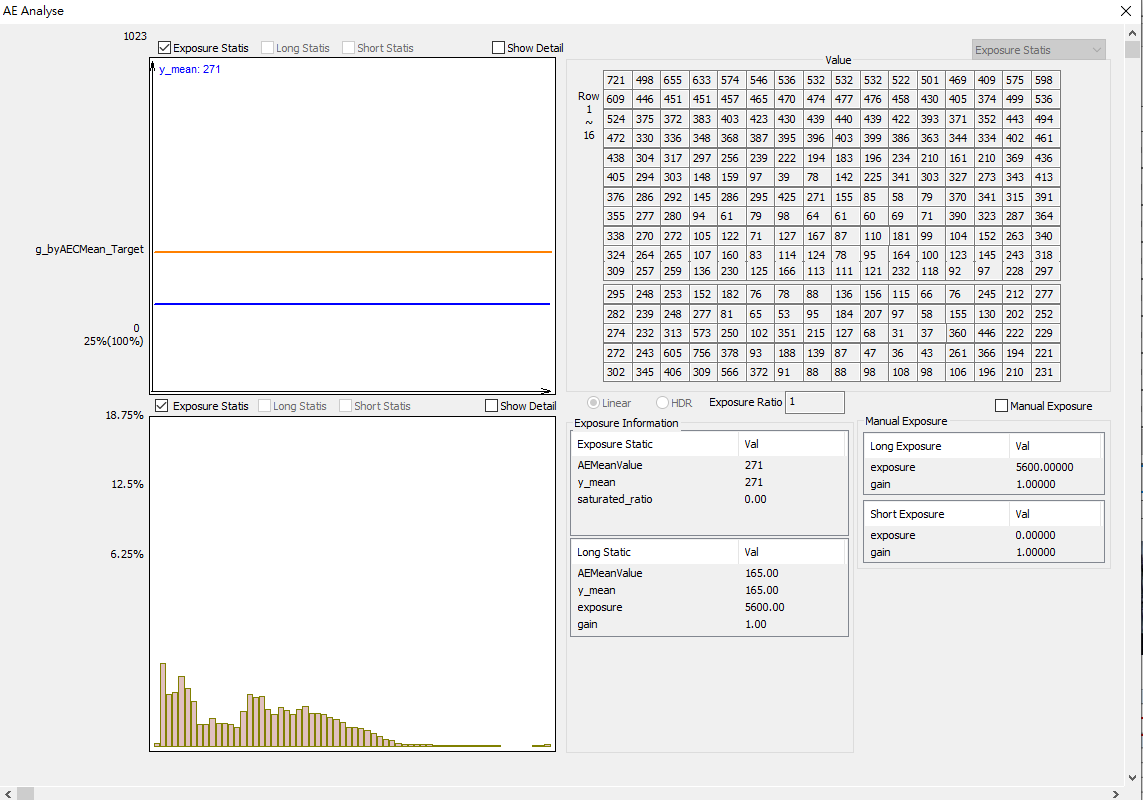The width and height of the screenshot is (1143, 800).
Task: Click the 5600.00000 exposure value in Long Exposure
Action: (1044, 467)
